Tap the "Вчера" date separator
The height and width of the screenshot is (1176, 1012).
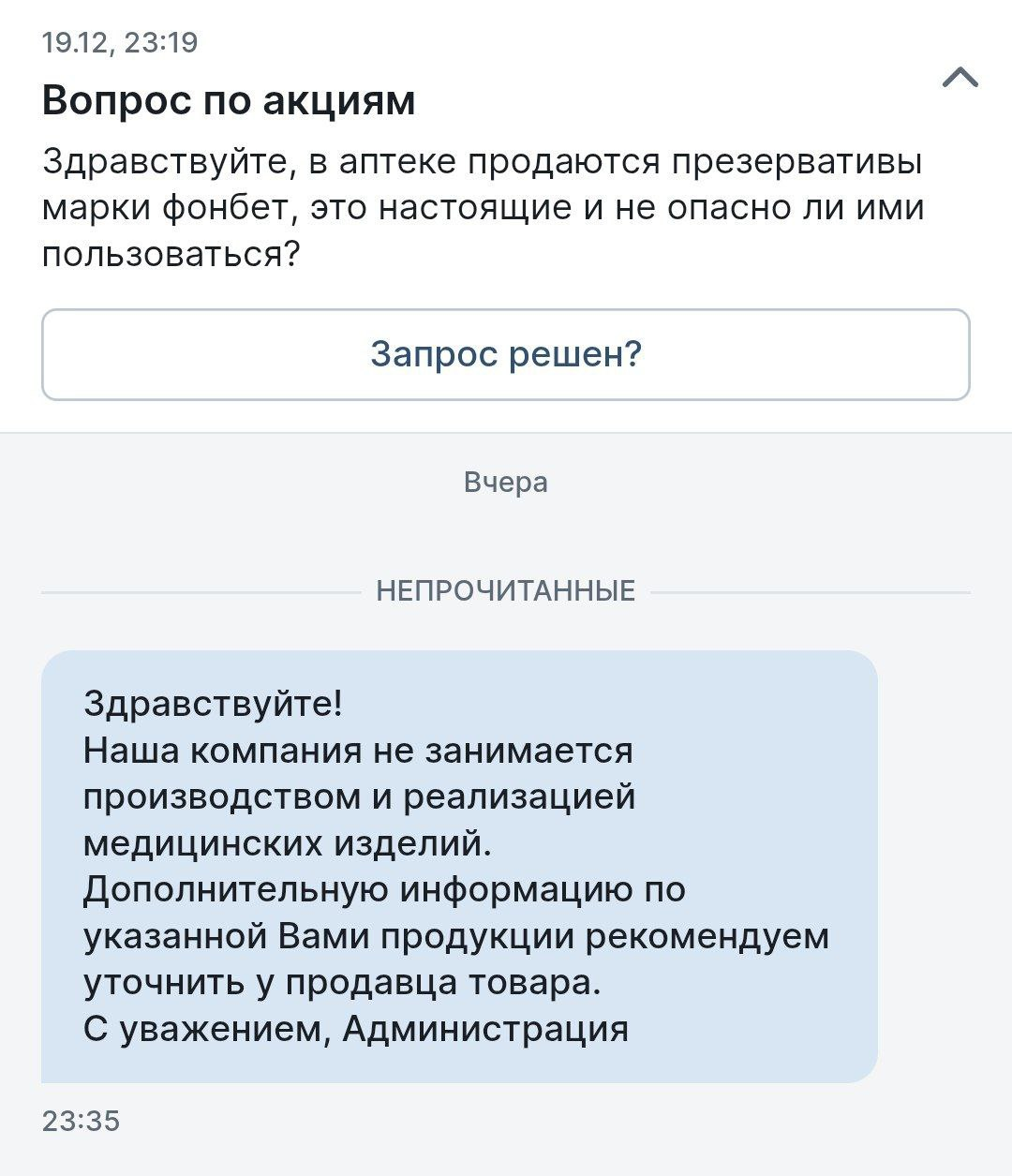pyautogui.click(x=506, y=483)
